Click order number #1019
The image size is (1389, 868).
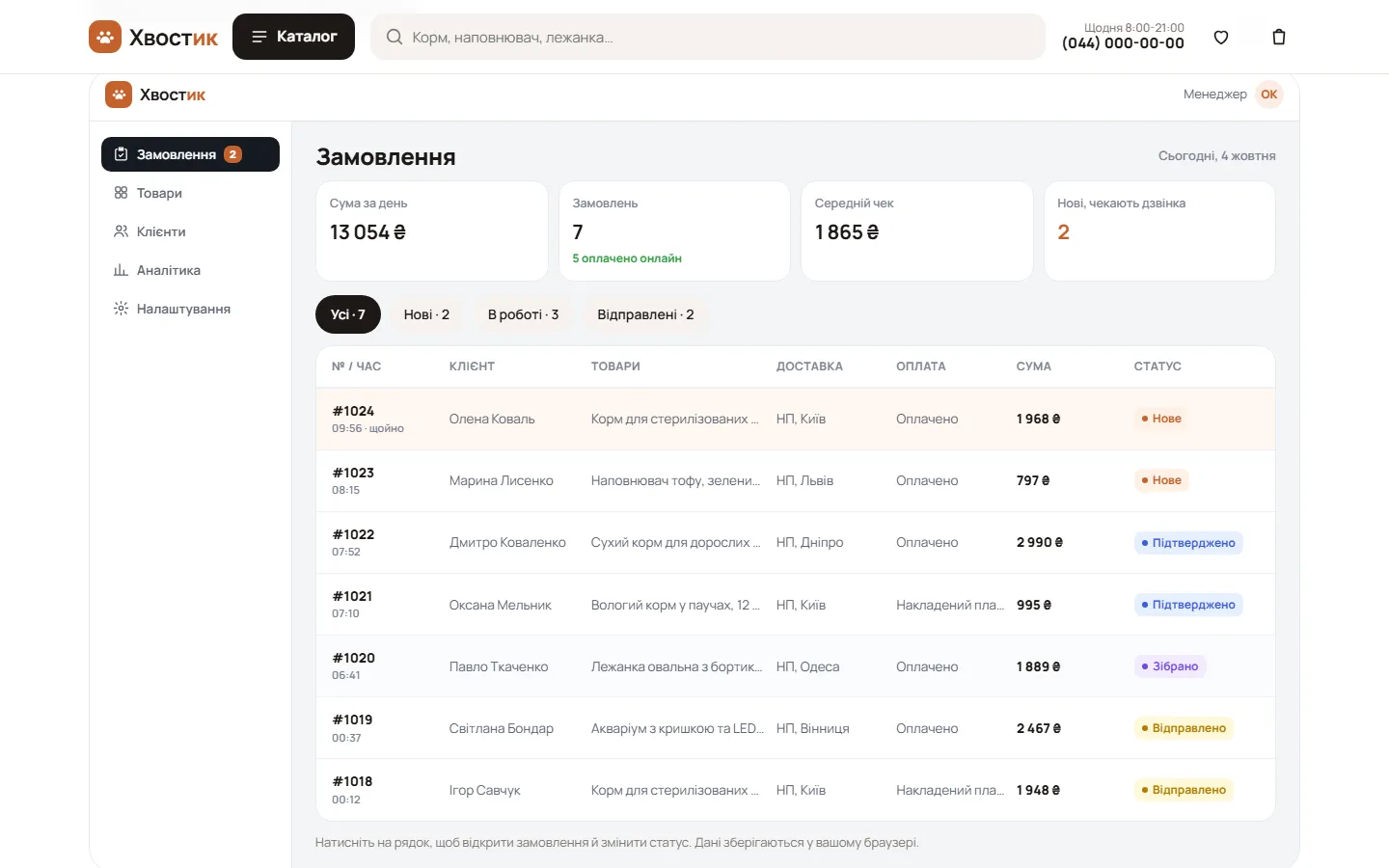[x=352, y=719]
